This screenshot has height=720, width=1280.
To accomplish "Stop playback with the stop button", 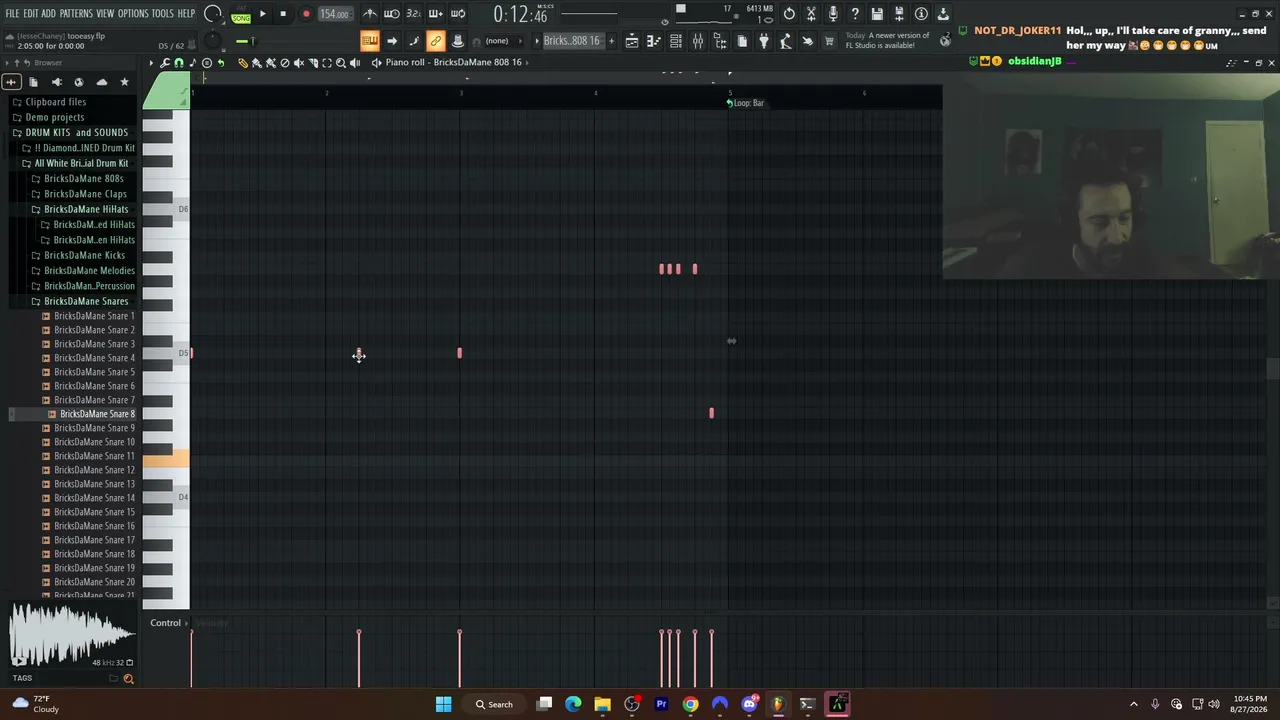I will (x=283, y=14).
